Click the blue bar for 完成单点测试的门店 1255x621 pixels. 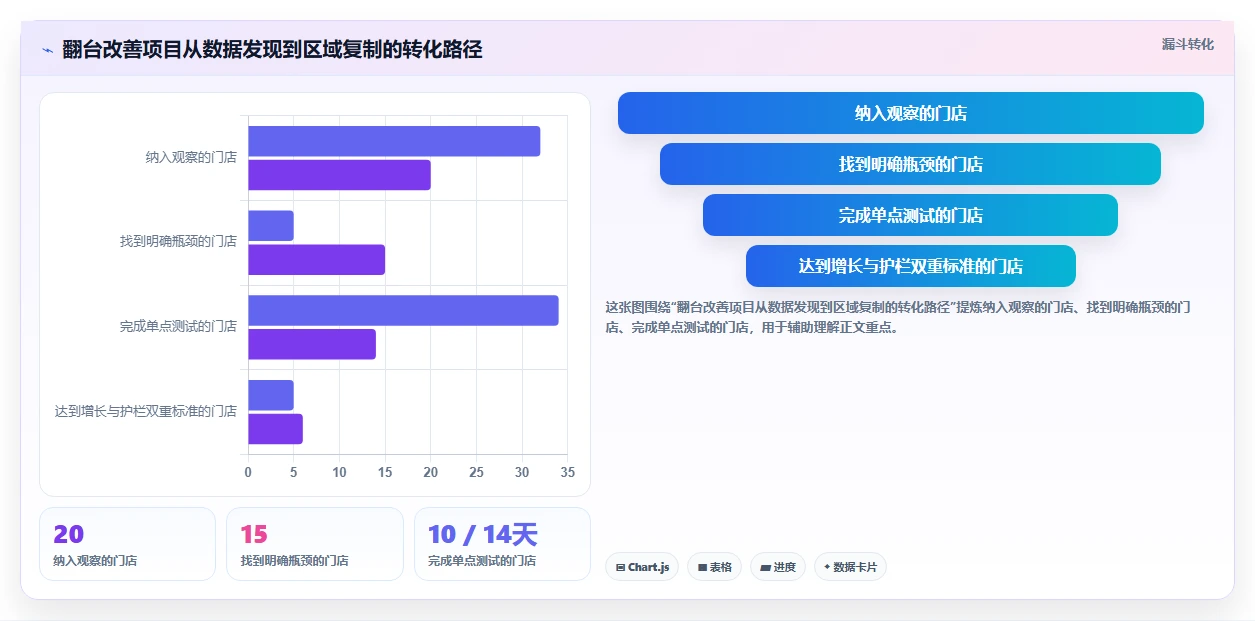[403, 310]
